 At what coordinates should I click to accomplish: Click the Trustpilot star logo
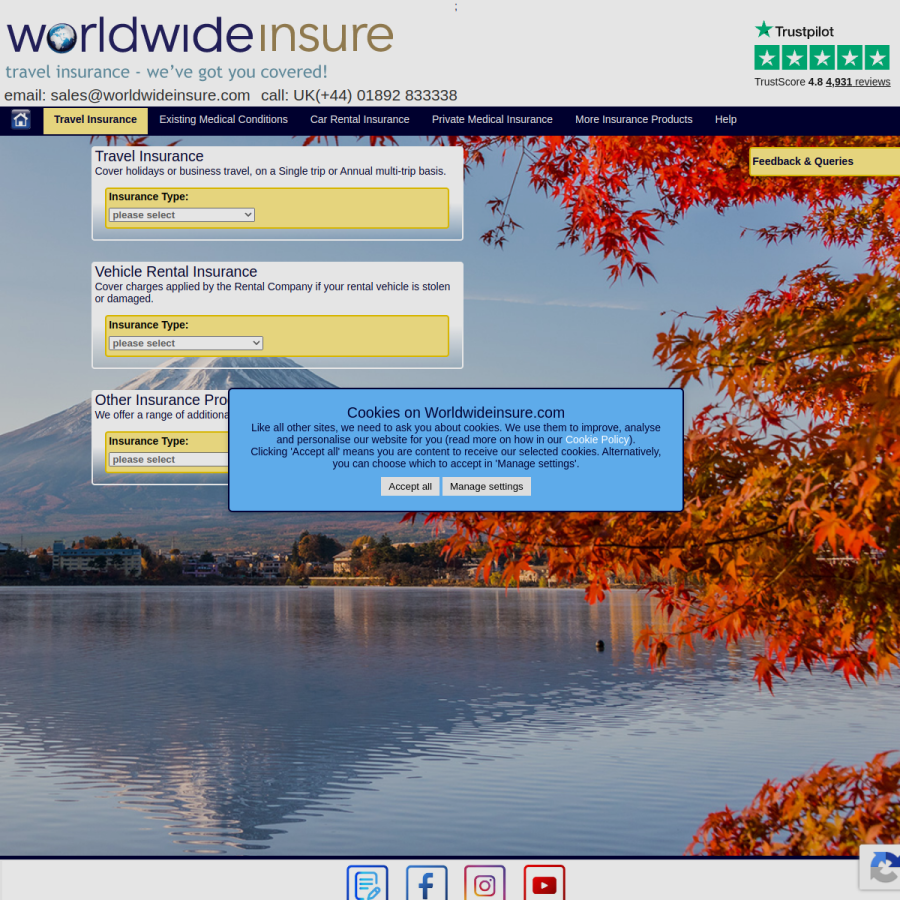794,30
